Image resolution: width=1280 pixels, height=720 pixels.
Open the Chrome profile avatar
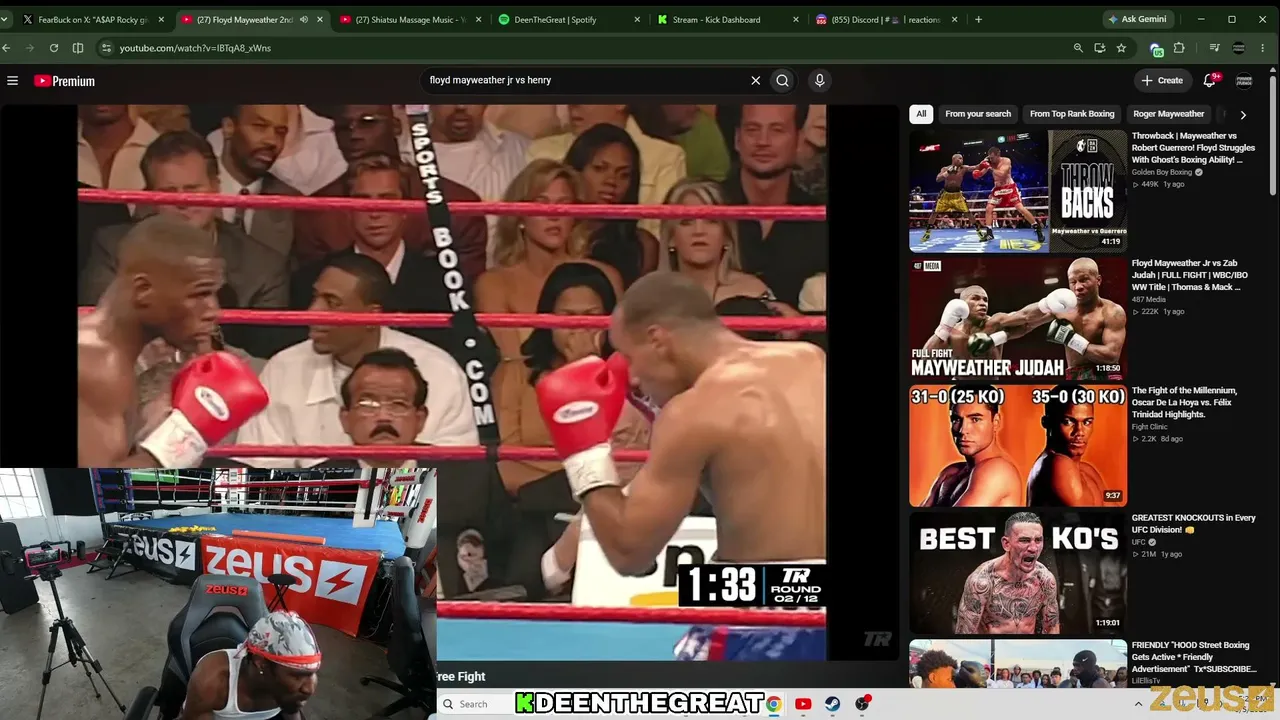click(x=1238, y=48)
